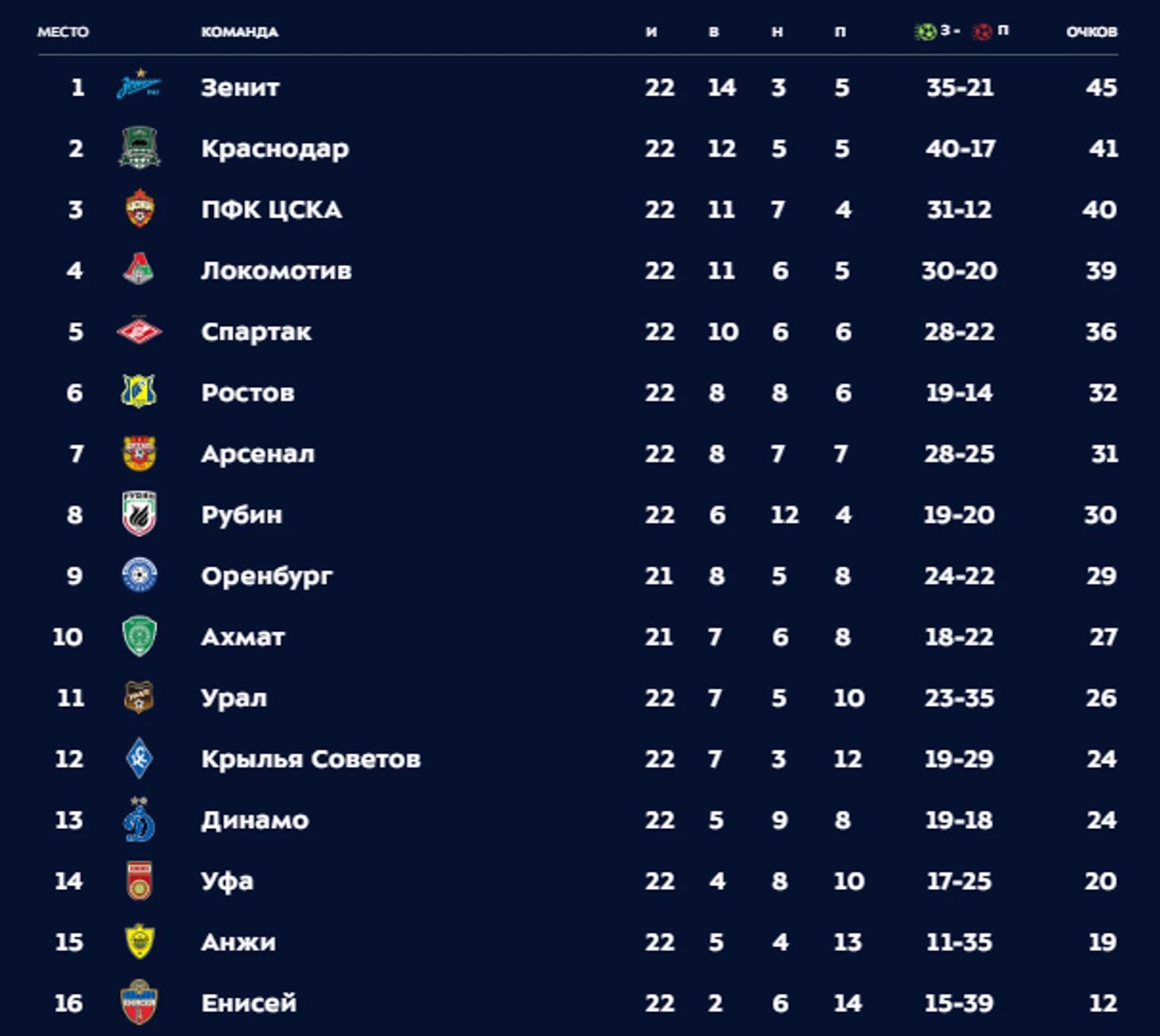Select the Krylia Sovetov crest
The height and width of the screenshot is (1036, 1160).
pos(139,758)
